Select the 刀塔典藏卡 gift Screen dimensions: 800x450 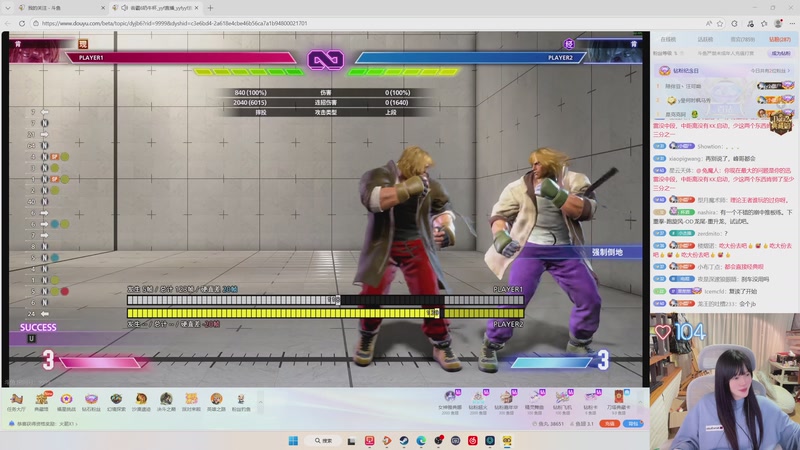tap(618, 402)
